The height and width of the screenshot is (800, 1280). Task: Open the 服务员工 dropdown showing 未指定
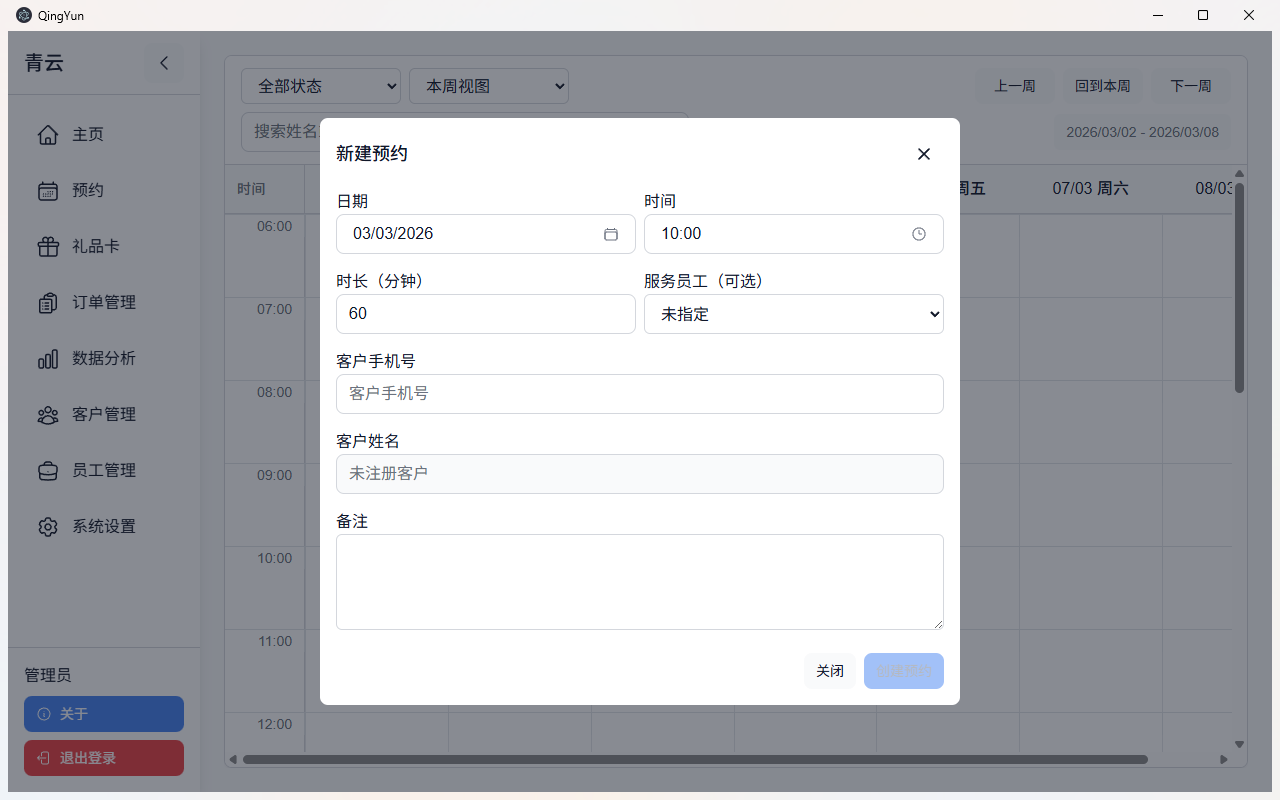coord(794,314)
